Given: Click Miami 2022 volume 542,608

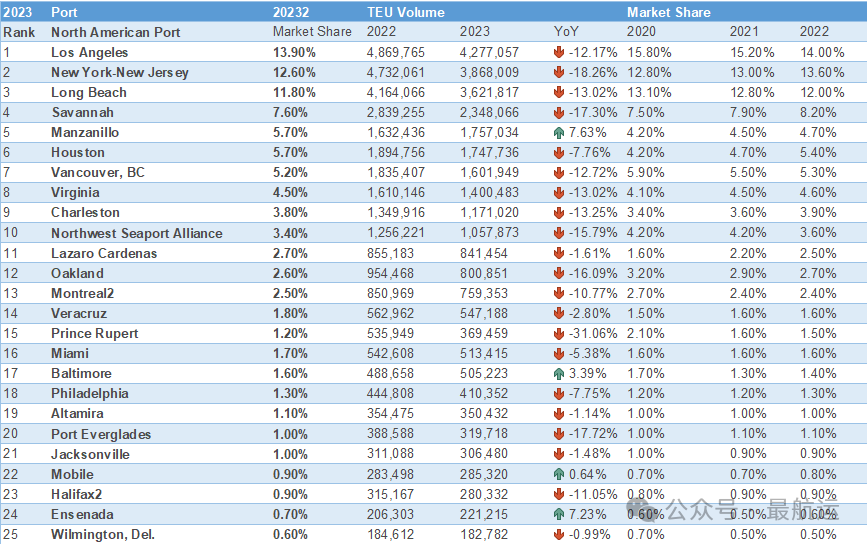Looking at the screenshot, I should tap(390, 353).
